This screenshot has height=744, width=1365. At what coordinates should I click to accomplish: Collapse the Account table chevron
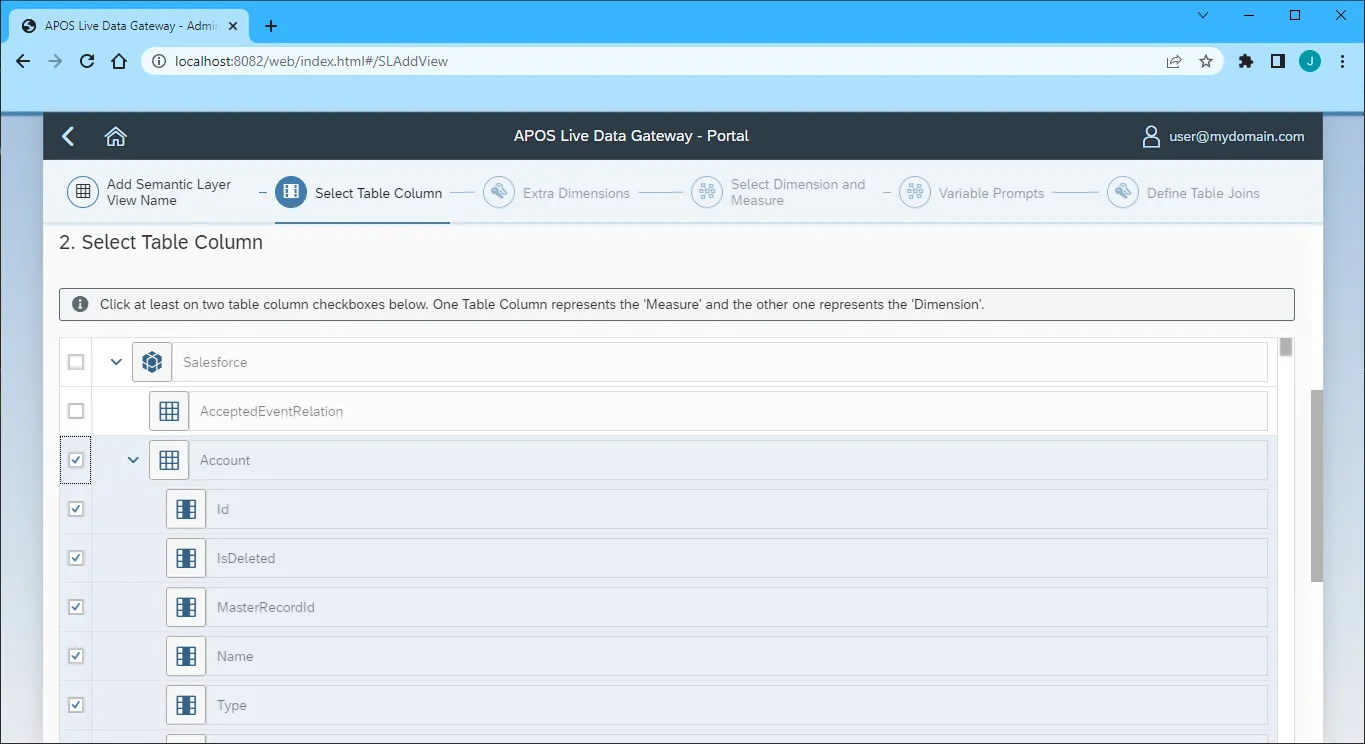(132, 459)
